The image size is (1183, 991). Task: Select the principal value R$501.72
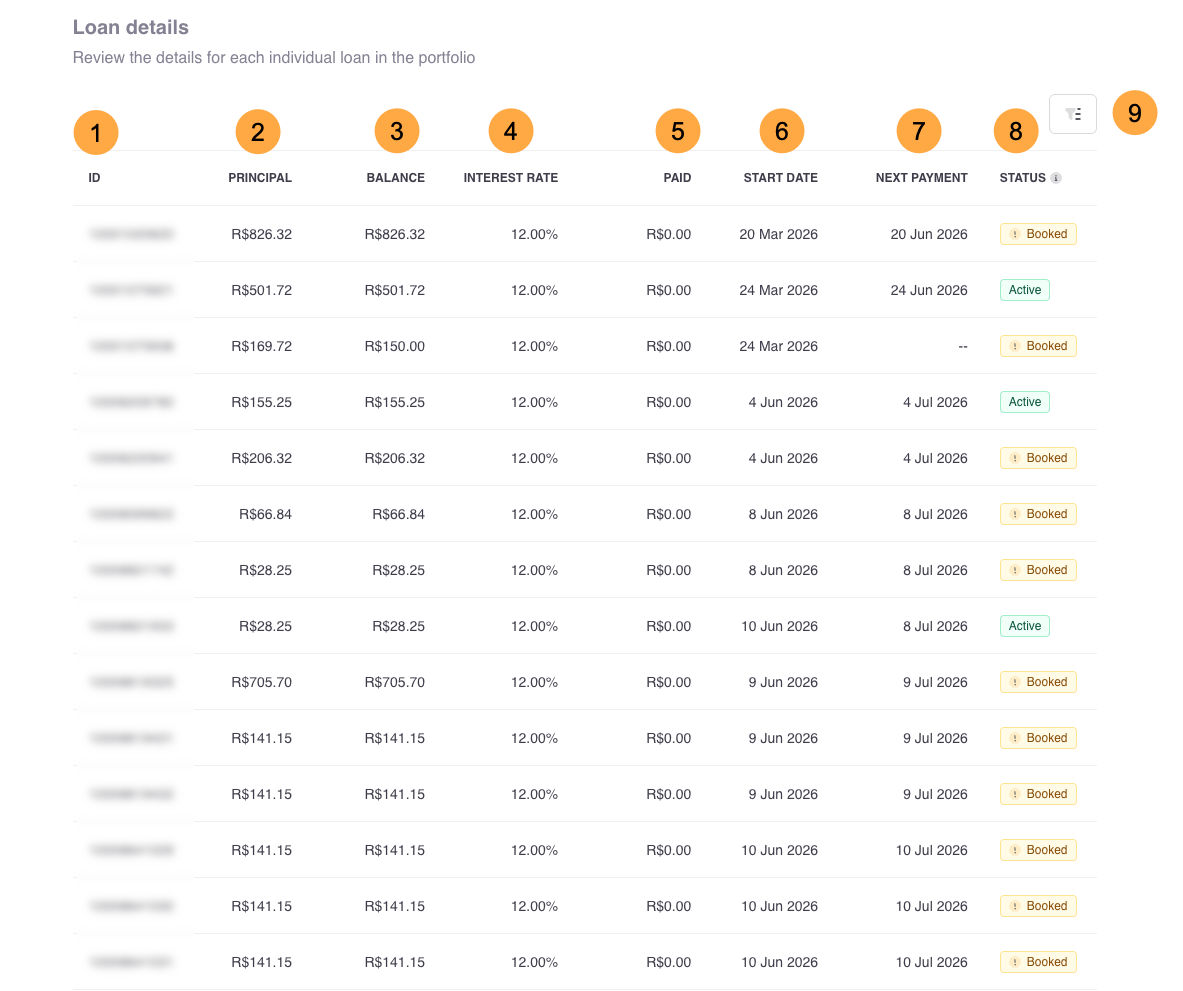pyautogui.click(x=261, y=290)
